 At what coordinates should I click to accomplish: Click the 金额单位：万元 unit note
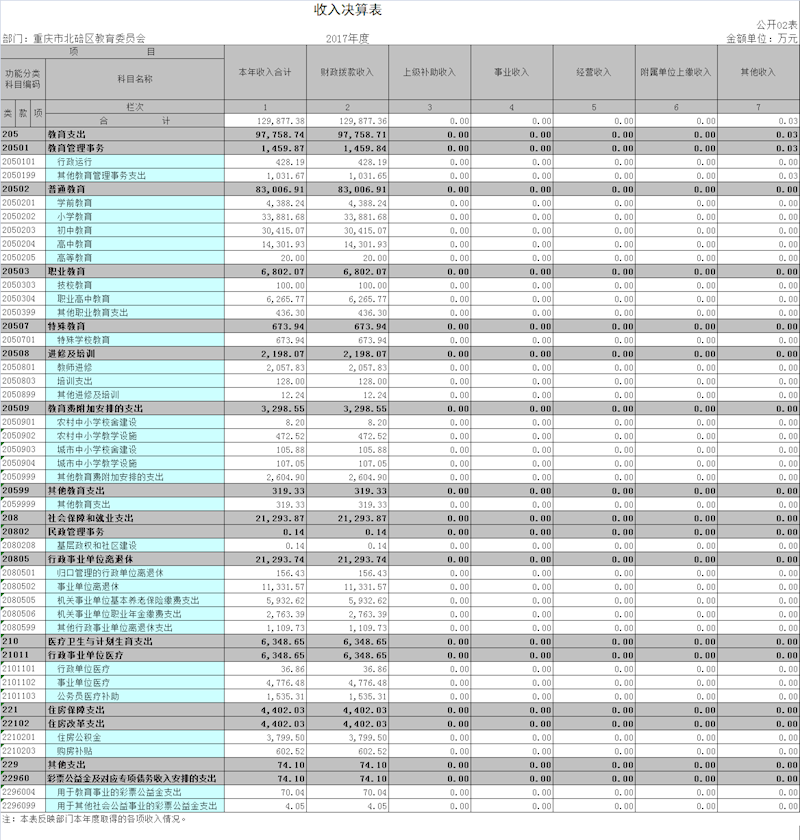(x=761, y=39)
